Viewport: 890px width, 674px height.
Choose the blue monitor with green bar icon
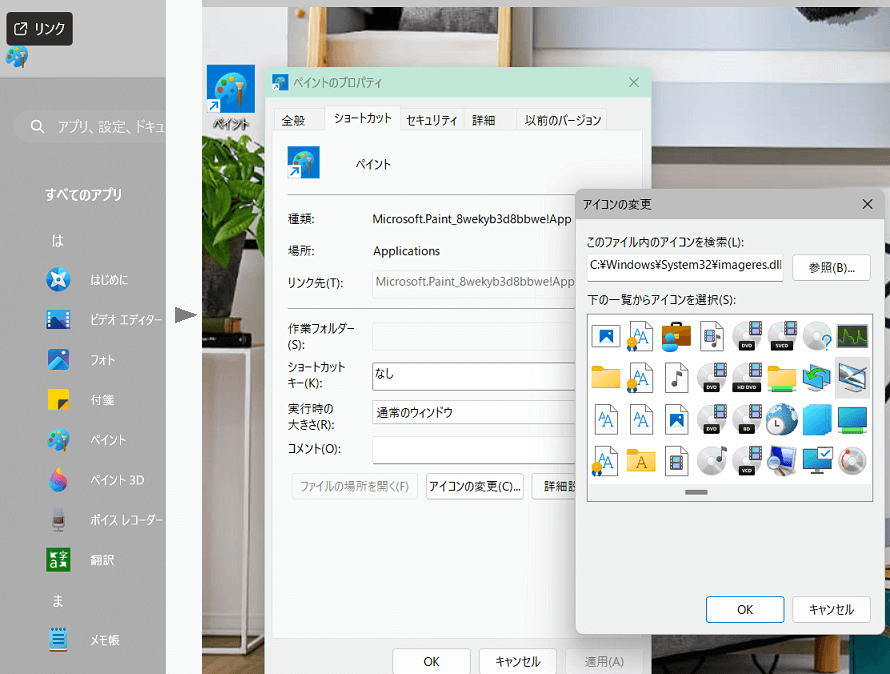853,420
